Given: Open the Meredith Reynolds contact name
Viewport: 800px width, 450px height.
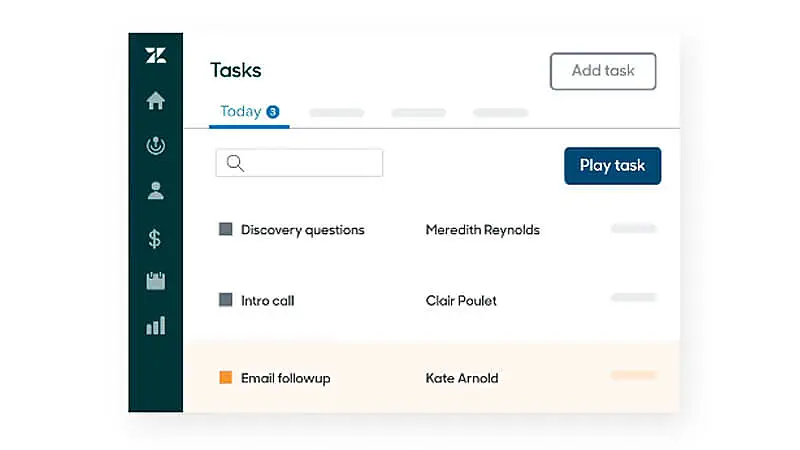Looking at the screenshot, I should click(x=482, y=230).
